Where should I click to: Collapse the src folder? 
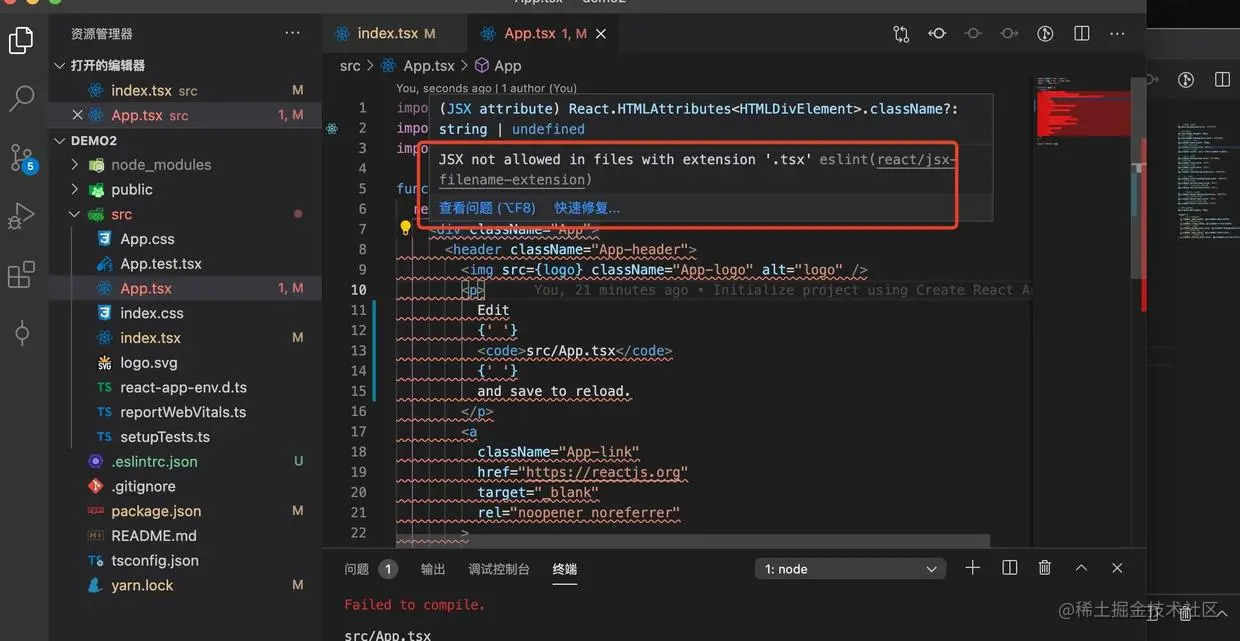pyautogui.click(x=75, y=214)
